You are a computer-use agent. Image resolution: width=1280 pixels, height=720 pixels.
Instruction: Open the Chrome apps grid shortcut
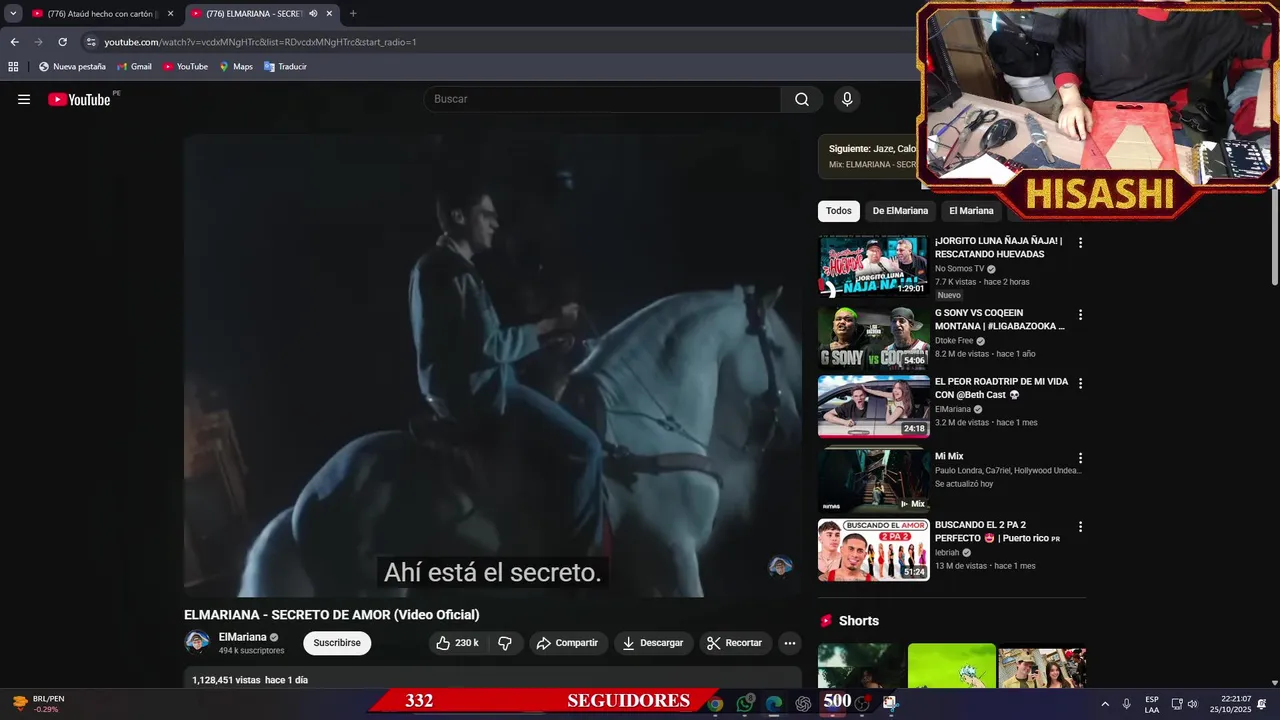coord(13,67)
